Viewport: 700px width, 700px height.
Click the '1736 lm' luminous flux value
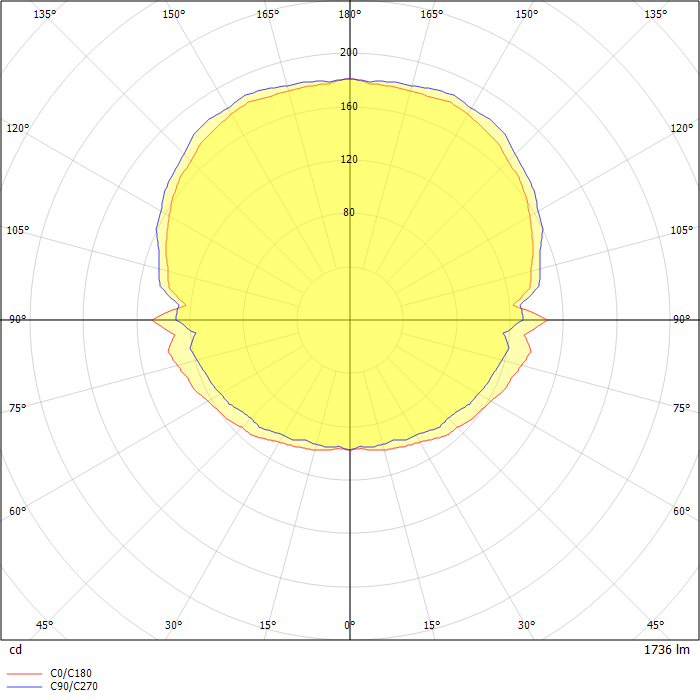[667, 650]
